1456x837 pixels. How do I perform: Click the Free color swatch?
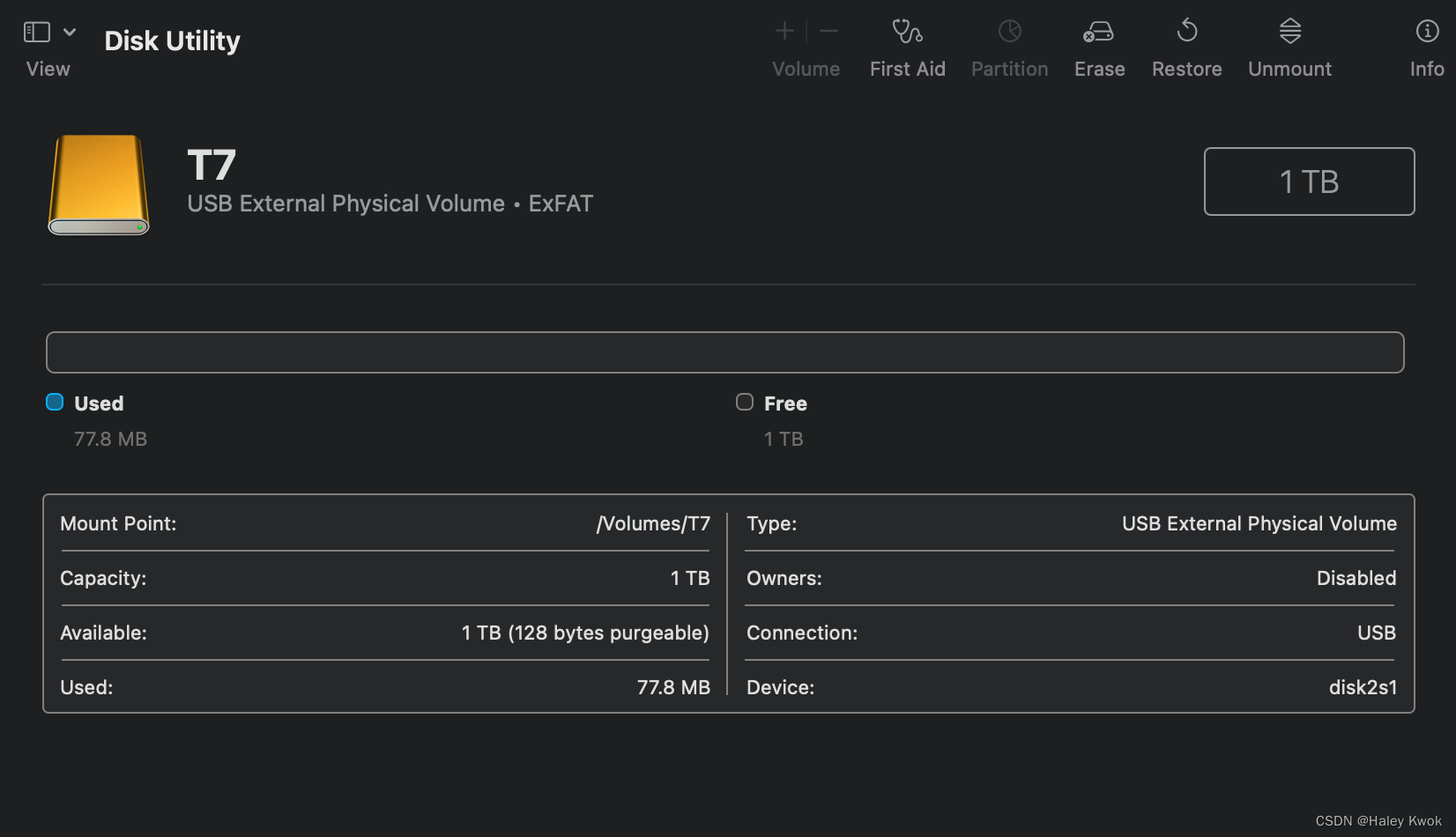745,402
